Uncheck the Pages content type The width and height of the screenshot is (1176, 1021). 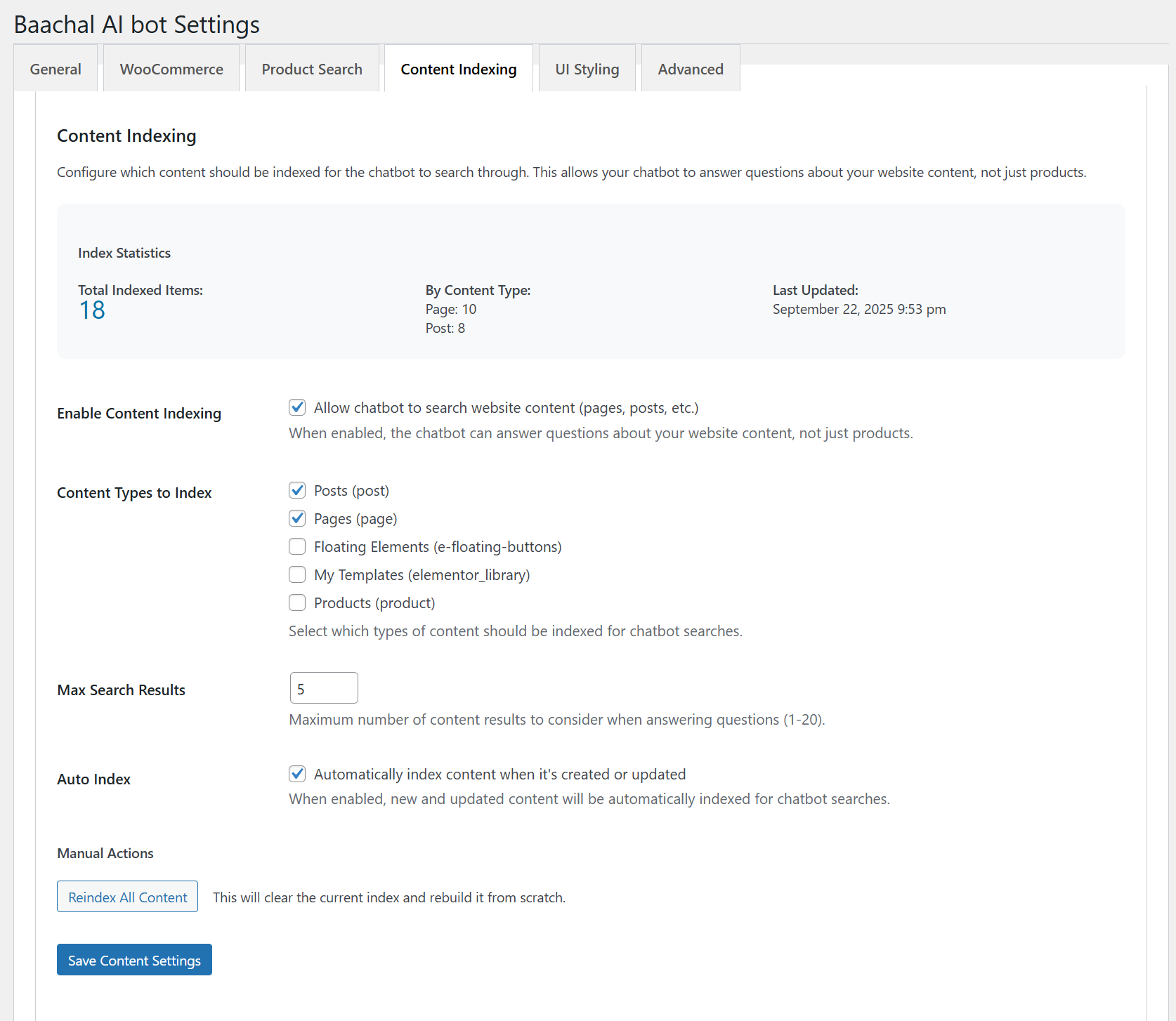tap(297, 518)
